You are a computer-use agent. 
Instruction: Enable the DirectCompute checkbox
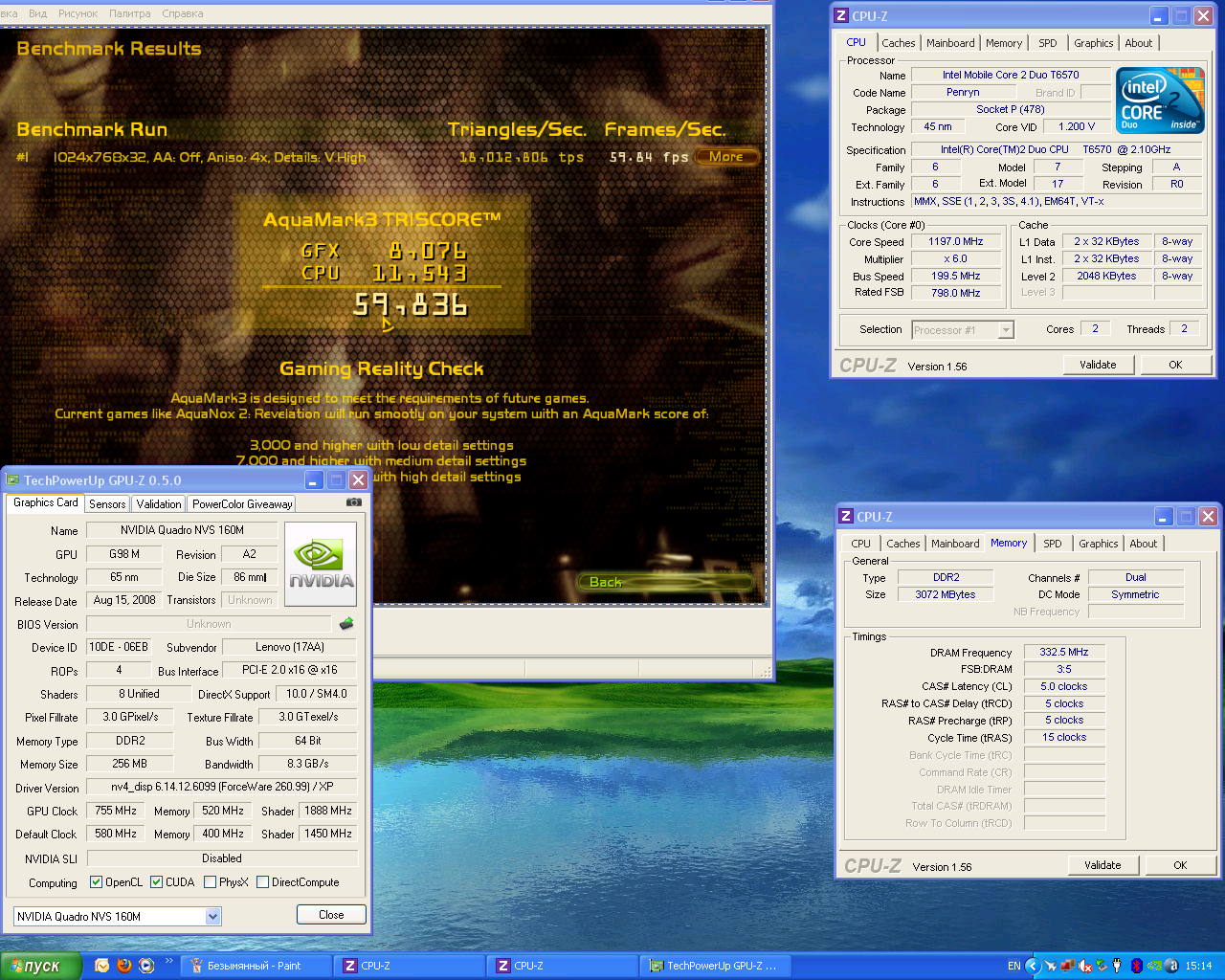(262, 882)
